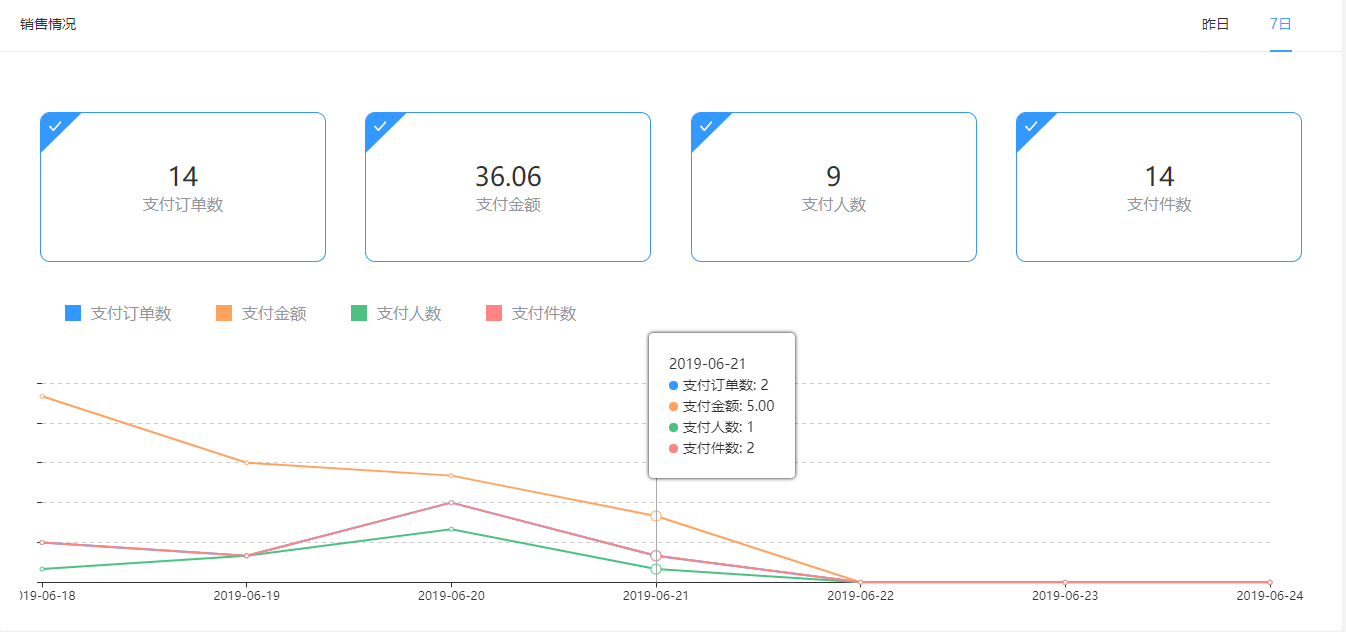Click the orange 支付金额 legend swatch
Image resolution: width=1346 pixels, height=632 pixels.
pos(224,314)
